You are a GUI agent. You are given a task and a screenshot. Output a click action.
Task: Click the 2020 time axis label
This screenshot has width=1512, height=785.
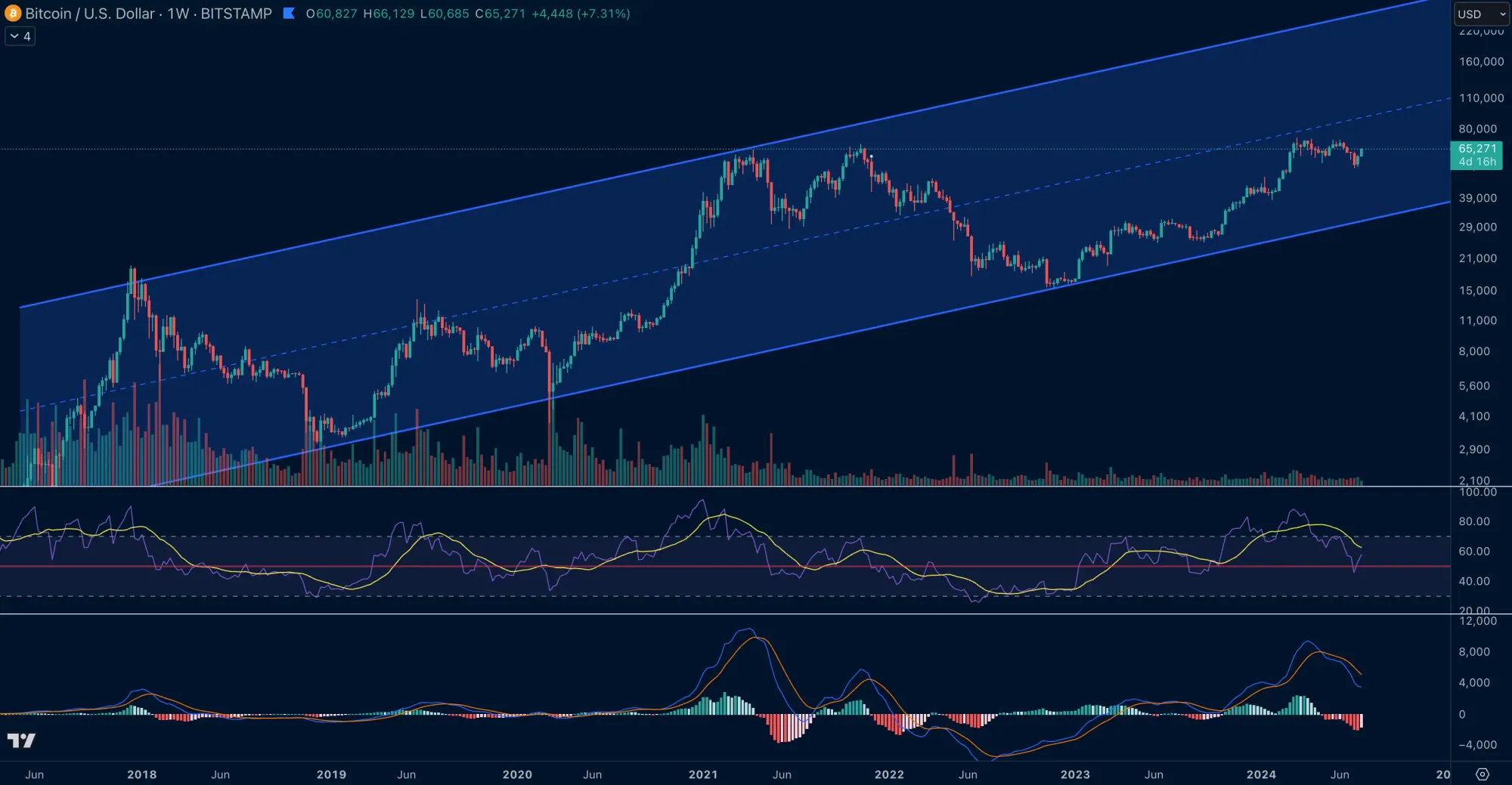pos(517,774)
